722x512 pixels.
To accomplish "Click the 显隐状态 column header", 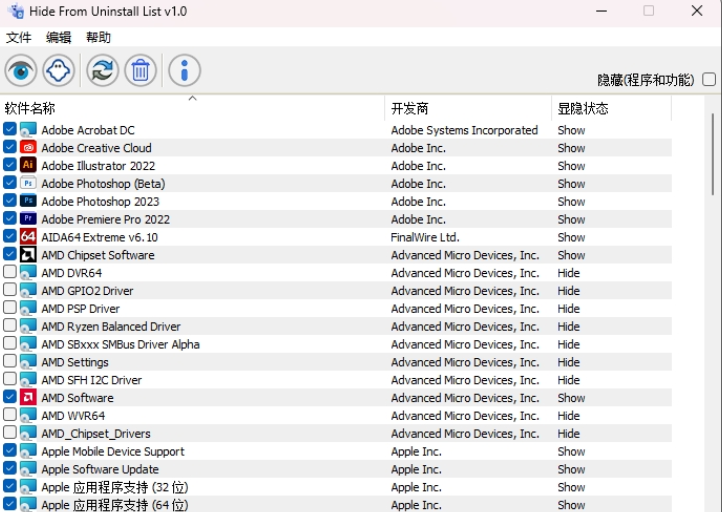I will point(583,108).
